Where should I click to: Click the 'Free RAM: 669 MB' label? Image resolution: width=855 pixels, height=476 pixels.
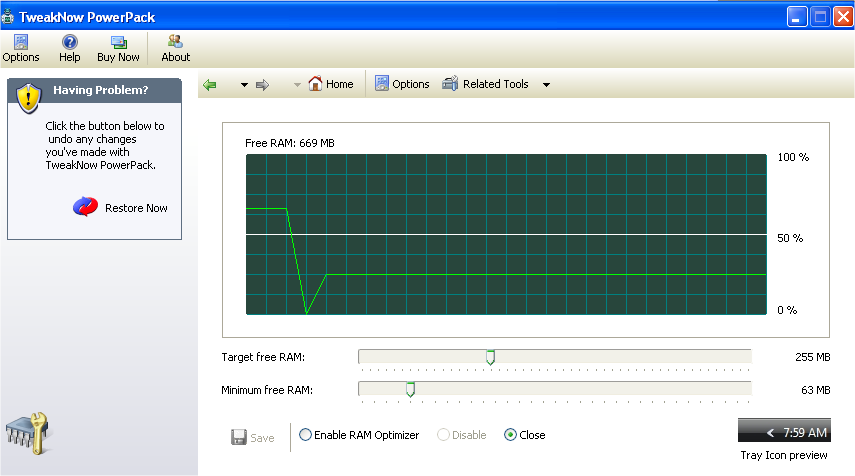point(290,143)
